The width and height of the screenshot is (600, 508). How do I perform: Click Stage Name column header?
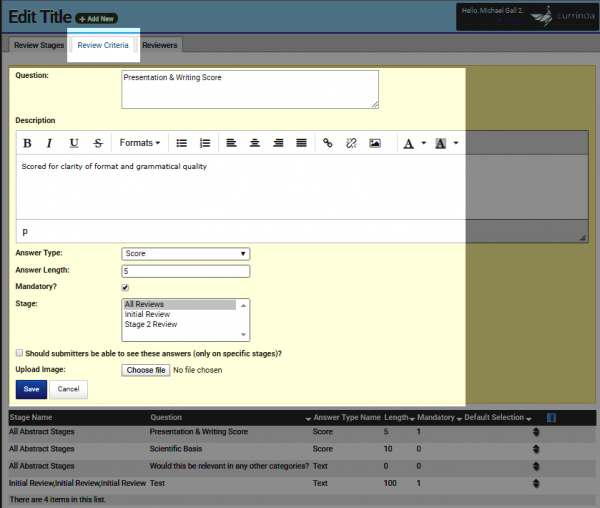point(31,417)
